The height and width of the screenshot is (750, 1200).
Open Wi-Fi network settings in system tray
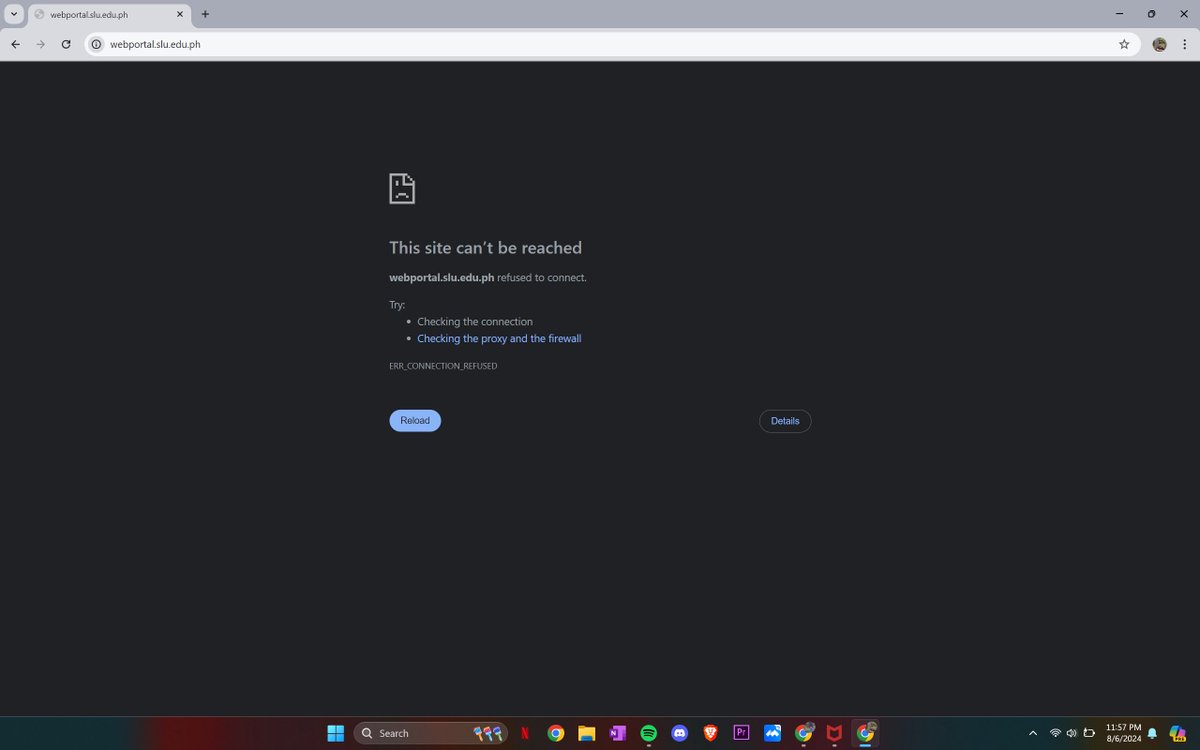(1055, 733)
